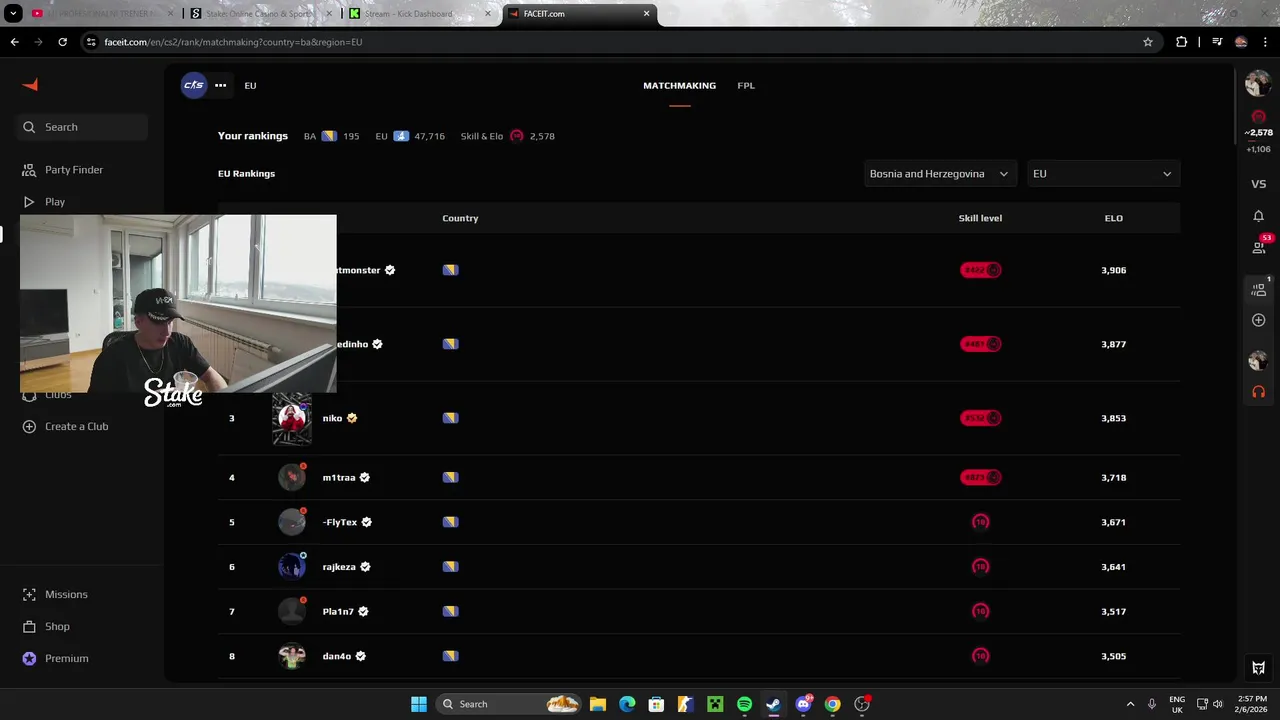Open the browser extensions puzzle icon
Screen dimensions: 1280x720
[x=1182, y=42]
